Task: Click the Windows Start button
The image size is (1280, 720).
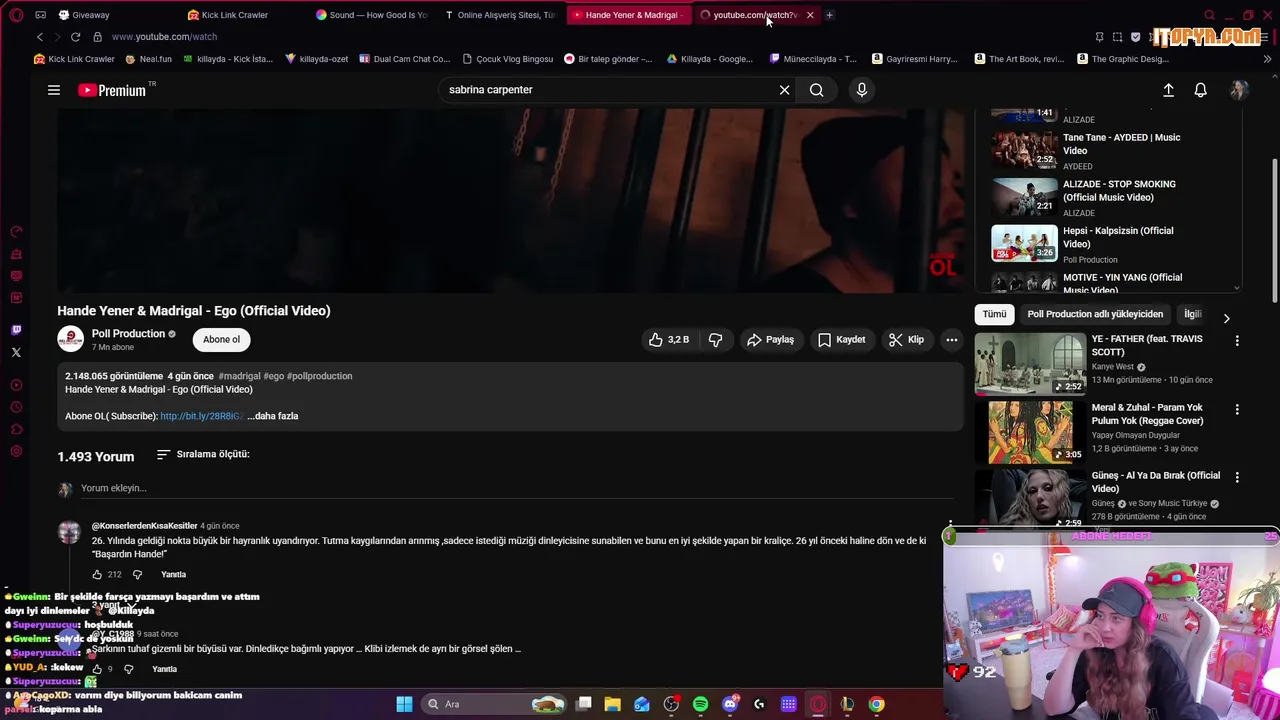Action: point(404,704)
